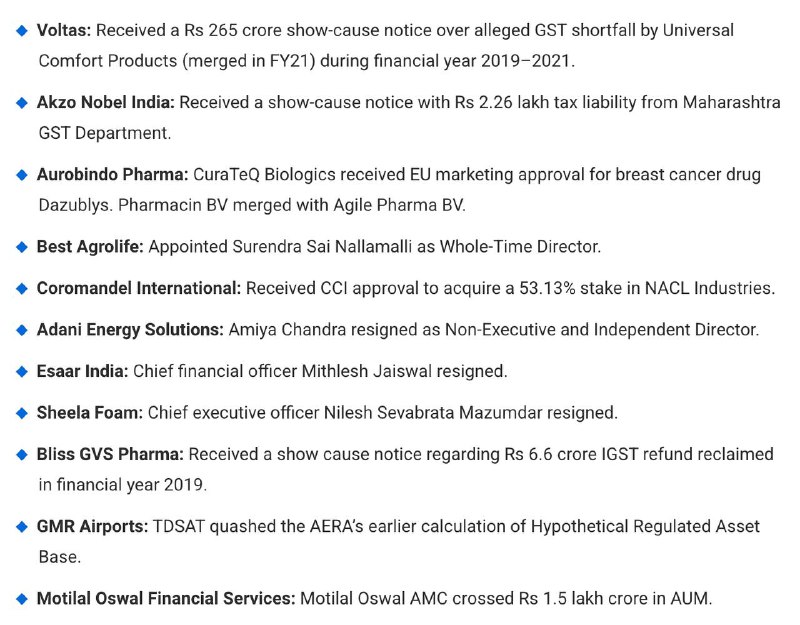The image size is (800, 625).
Task: Click the Sheela Foam bold label
Action: pyautogui.click(x=90, y=412)
